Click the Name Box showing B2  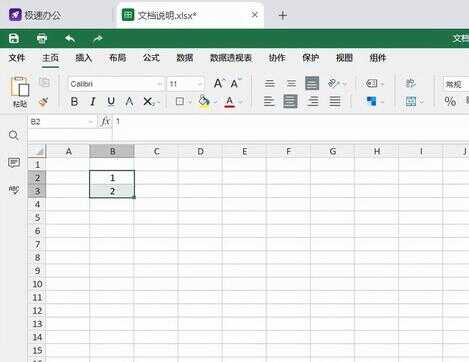(58, 122)
